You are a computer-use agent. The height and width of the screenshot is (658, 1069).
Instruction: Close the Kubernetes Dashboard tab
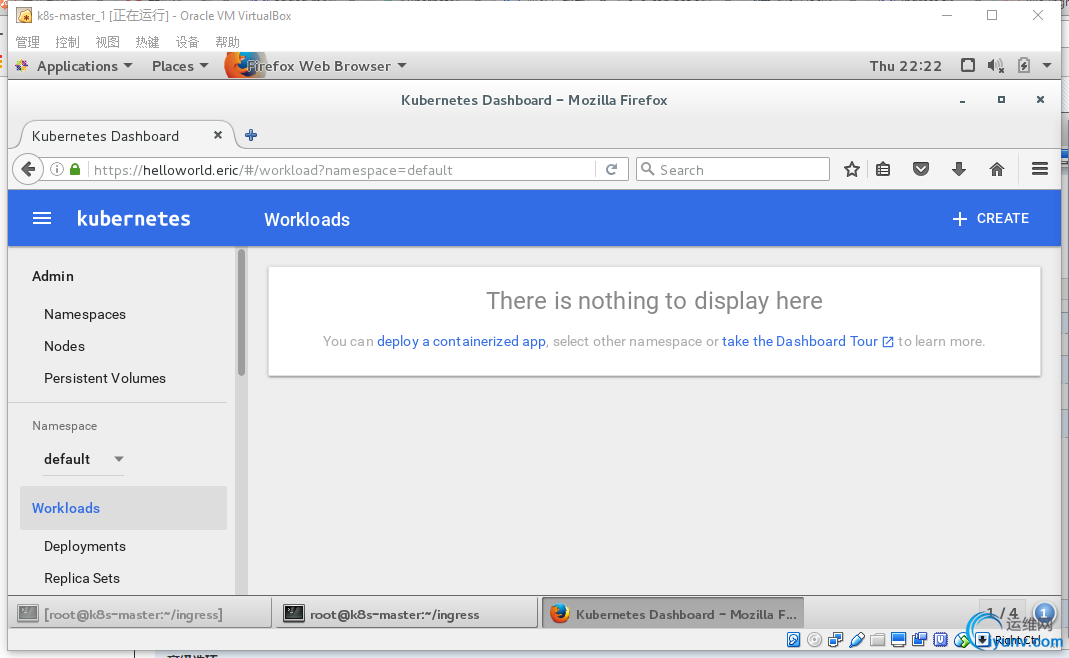coord(217,135)
